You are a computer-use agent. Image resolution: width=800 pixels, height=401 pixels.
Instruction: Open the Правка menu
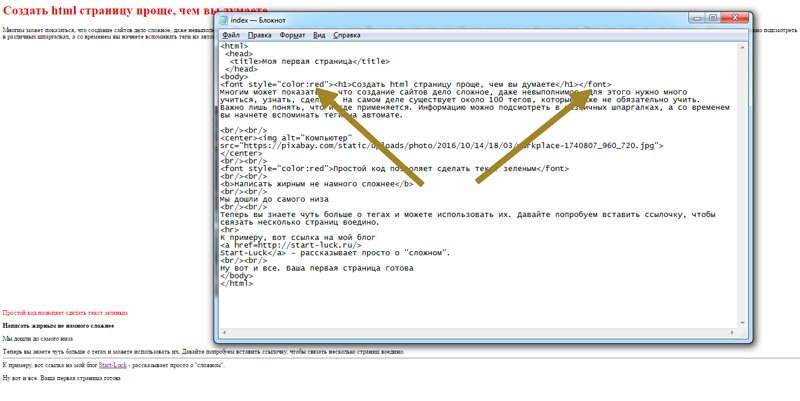(x=259, y=35)
